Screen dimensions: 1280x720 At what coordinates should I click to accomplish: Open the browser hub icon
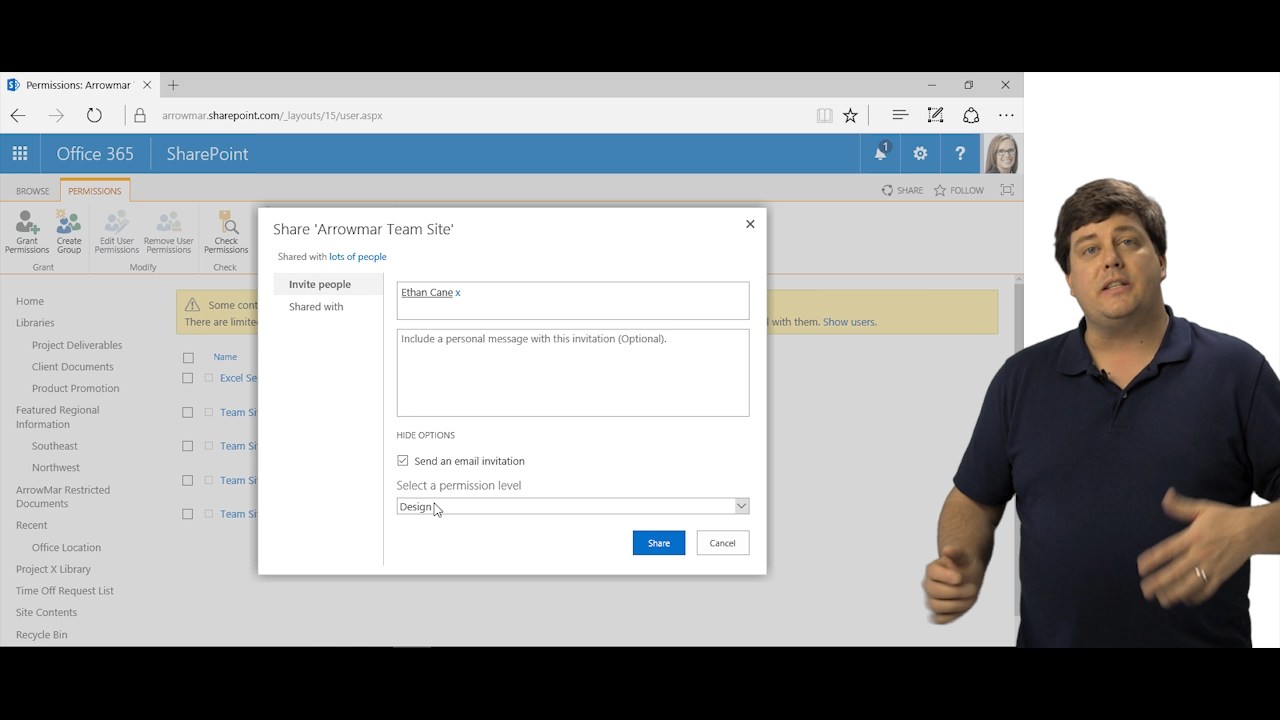tap(900, 115)
